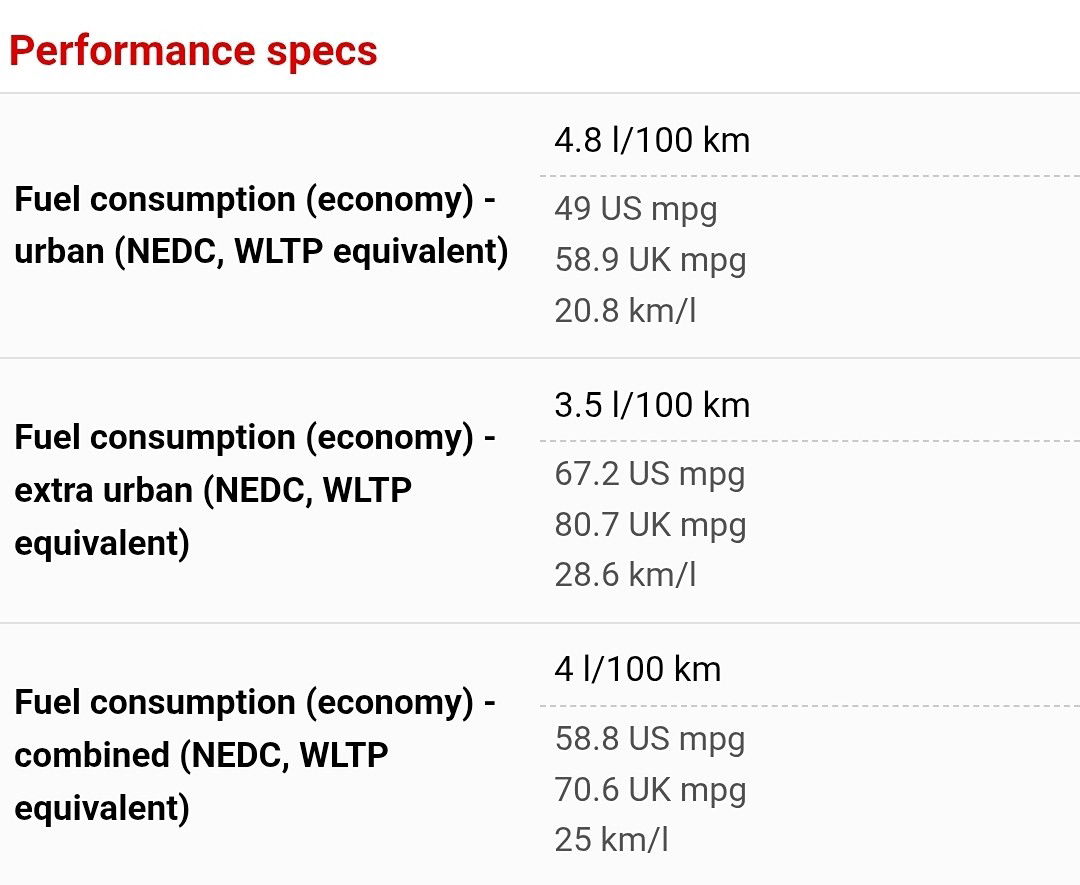
Task: Click the dashed separator under 3.5 l/100 km
Action: click(x=810, y=441)
